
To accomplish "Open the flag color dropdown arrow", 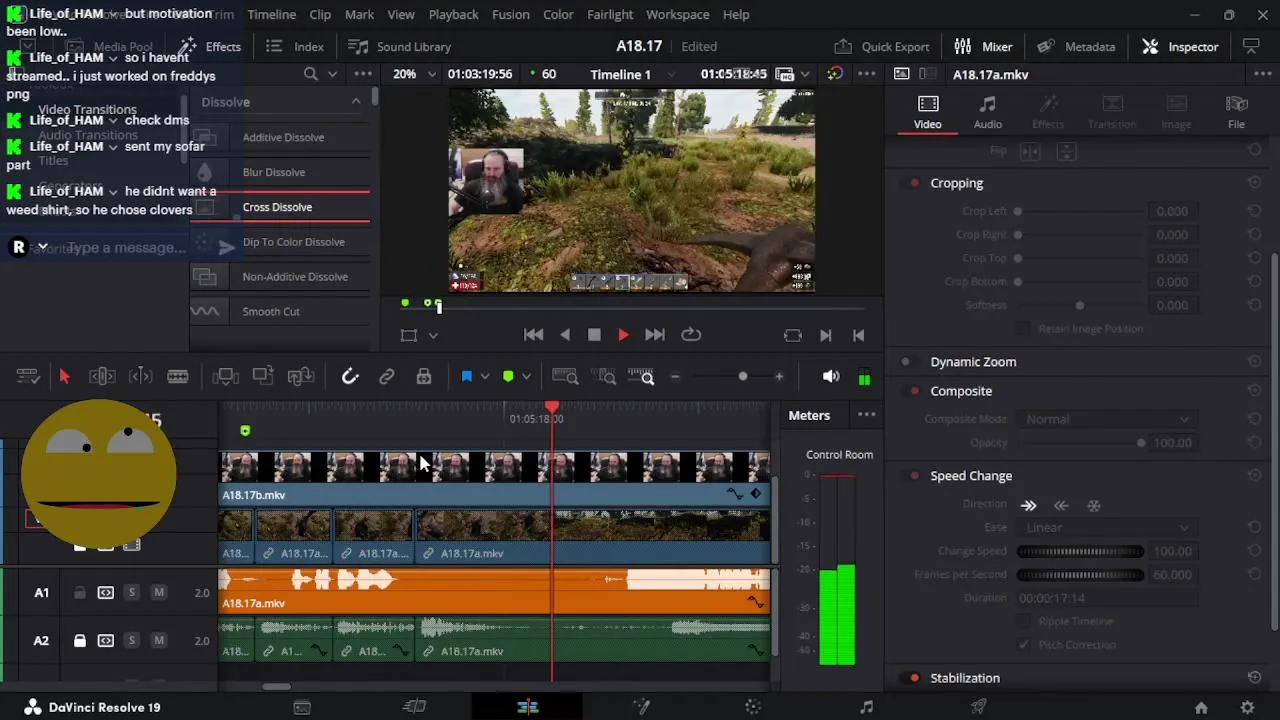I will (x=485, y=376).
